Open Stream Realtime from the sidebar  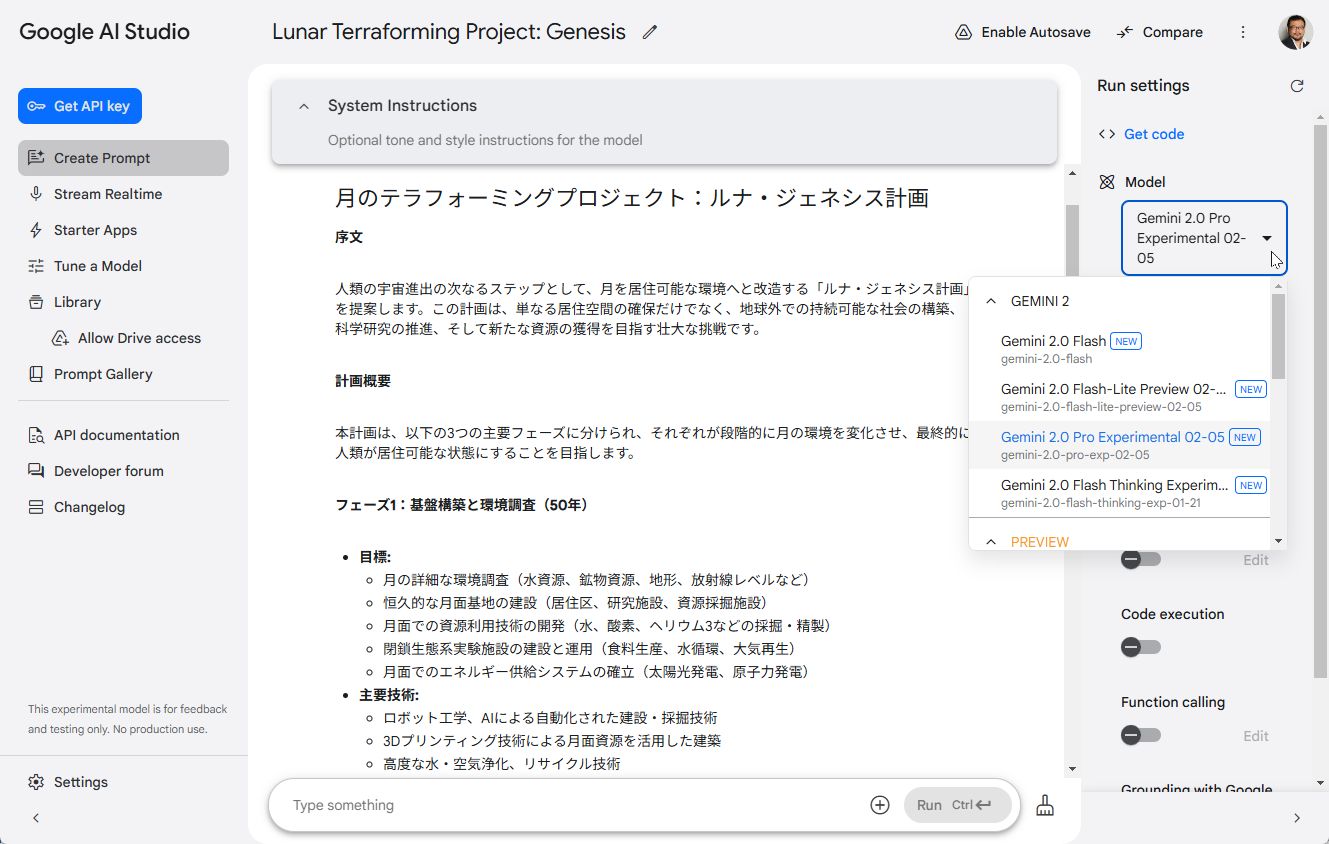click(123, 194)
